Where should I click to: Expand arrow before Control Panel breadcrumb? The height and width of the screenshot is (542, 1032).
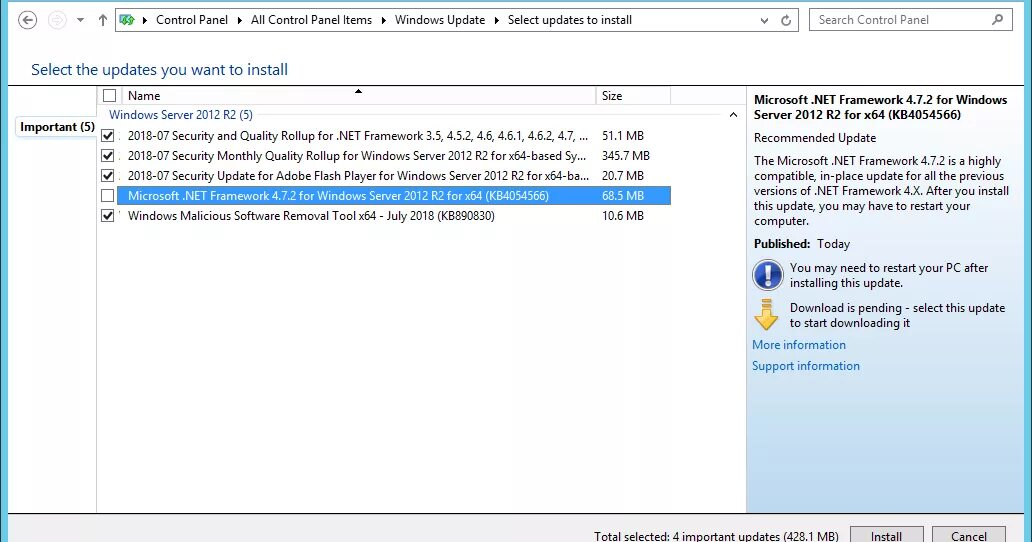tap(145, 20)
